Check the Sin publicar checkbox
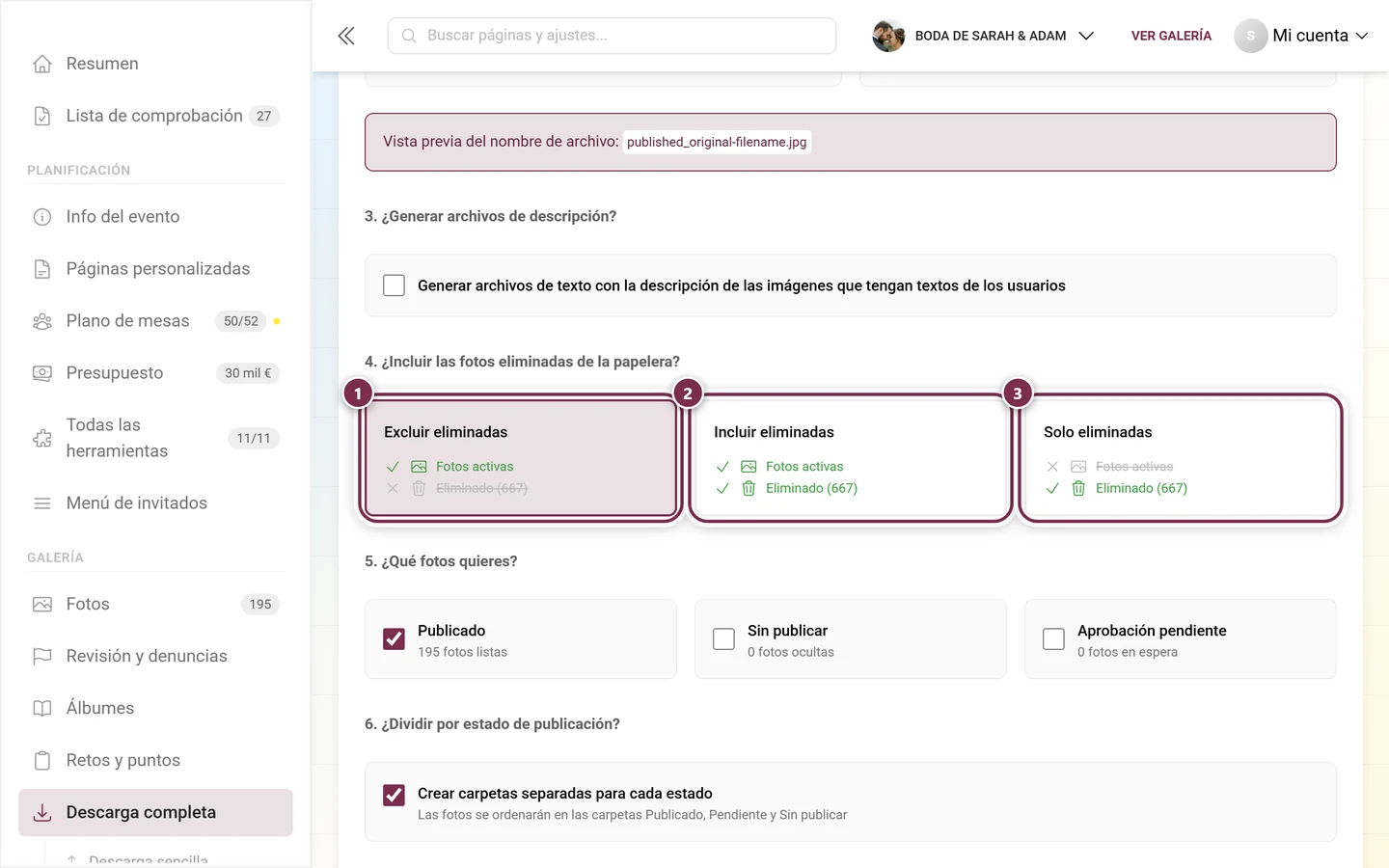Viewport: 1389px width, 868px height. coord(723,639)
